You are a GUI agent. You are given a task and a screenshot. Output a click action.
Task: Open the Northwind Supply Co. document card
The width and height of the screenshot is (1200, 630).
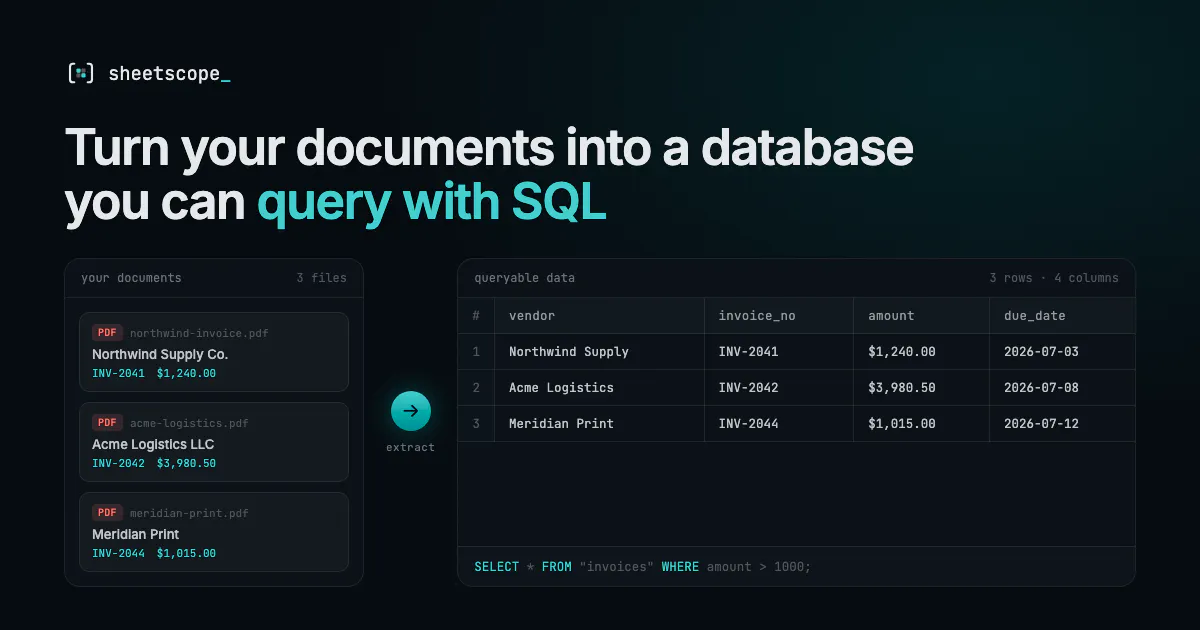tap(214, 352)
